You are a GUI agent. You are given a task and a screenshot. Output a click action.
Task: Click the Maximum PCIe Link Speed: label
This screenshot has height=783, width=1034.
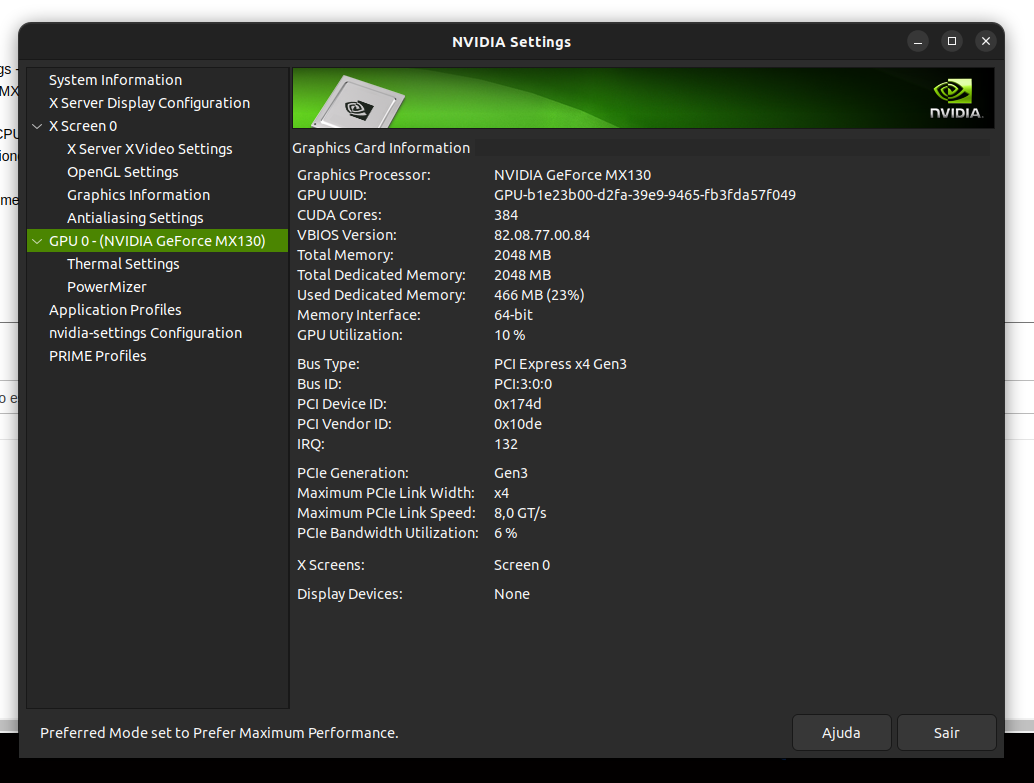tap(386, 513)
